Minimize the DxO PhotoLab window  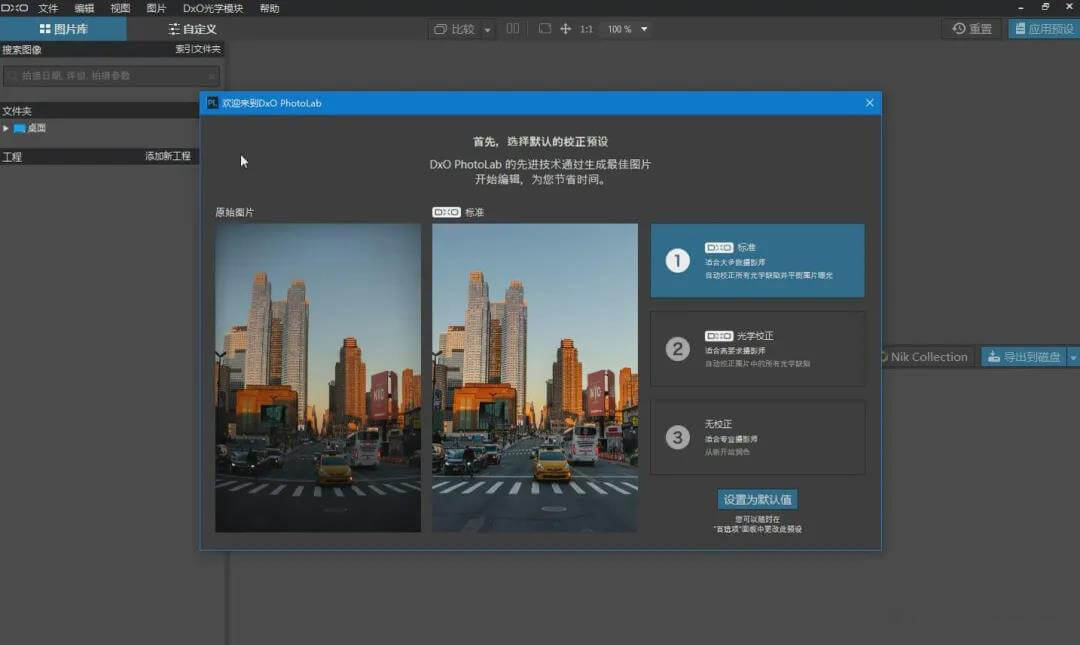1021,7
